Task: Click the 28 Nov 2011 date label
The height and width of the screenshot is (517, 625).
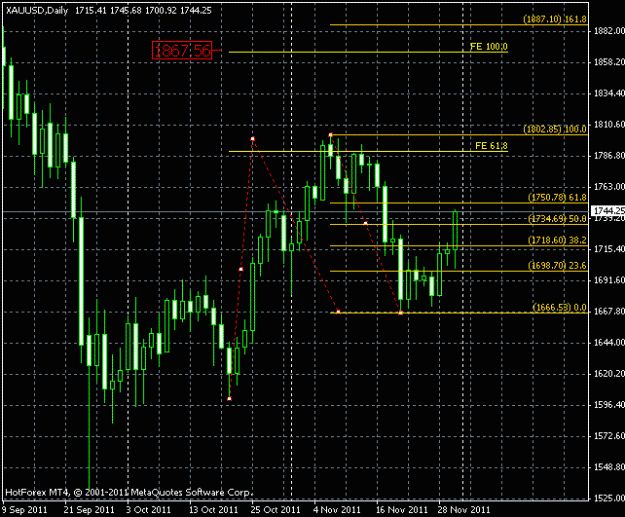Action: pos(464,510)
